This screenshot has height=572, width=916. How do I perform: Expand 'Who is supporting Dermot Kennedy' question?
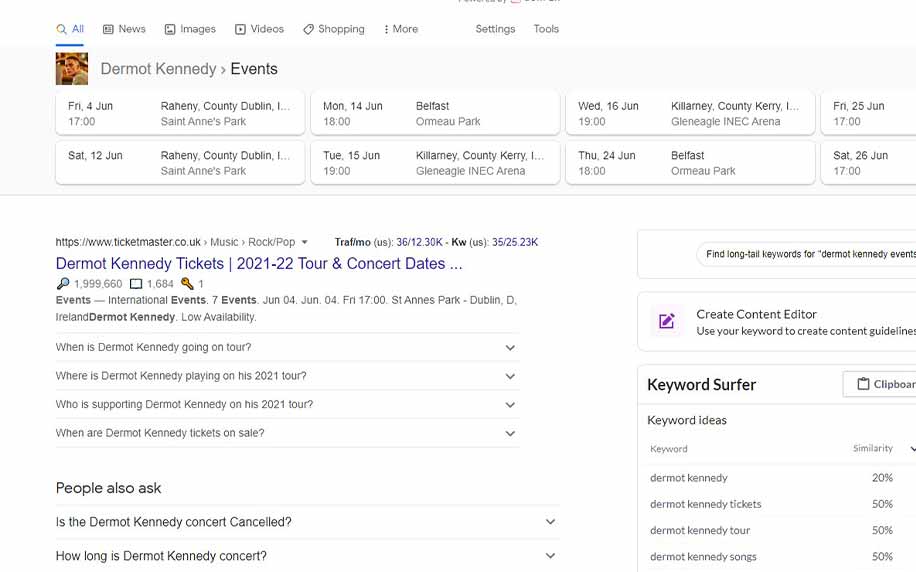pos(510,405)
